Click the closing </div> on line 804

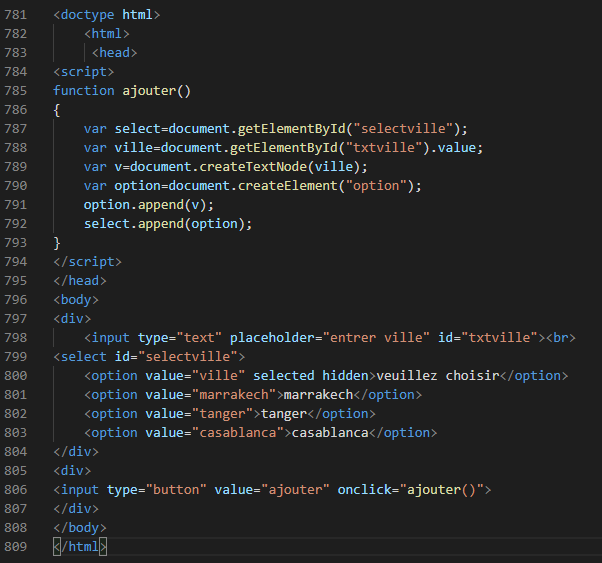click(x=76, y=452)
